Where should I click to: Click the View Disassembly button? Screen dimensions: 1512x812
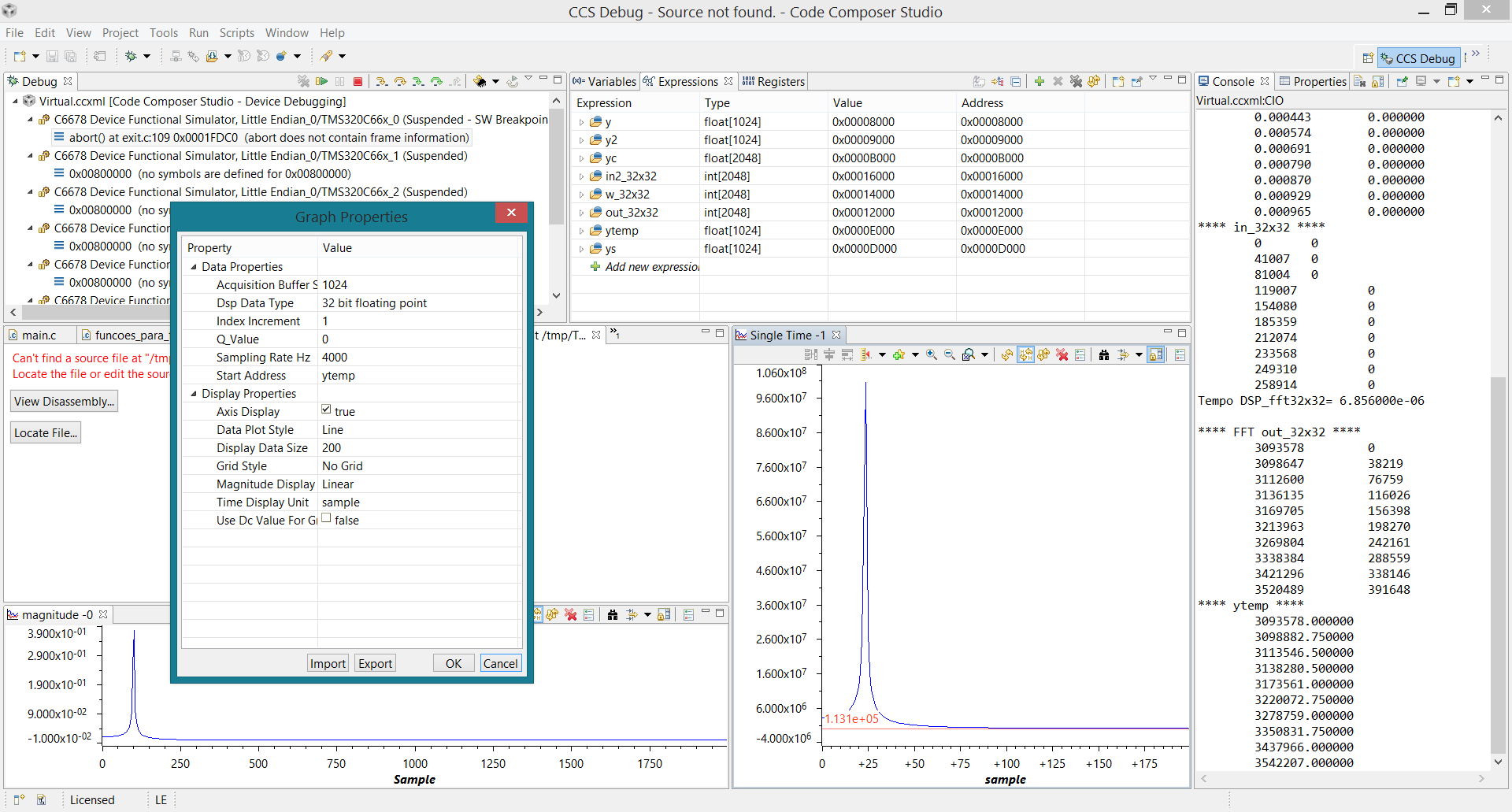coord(64,401)
